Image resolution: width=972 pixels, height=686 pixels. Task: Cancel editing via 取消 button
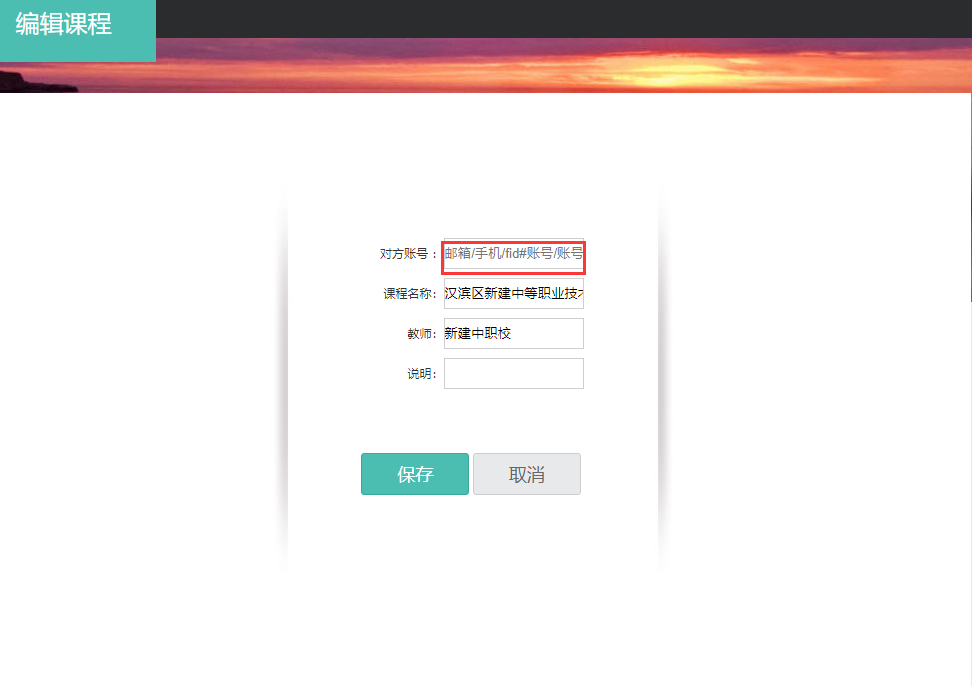[x=527, y=474]
